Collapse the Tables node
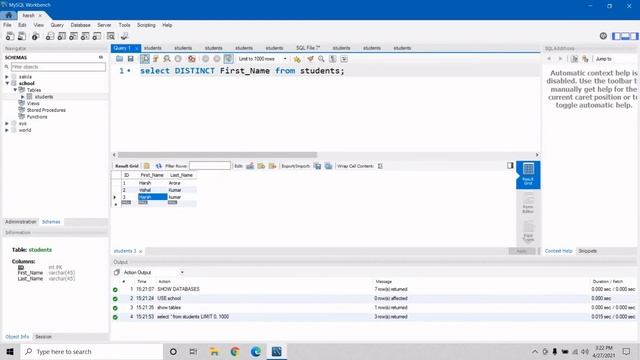This screenshot has width=640, height=360. point(15,90)
